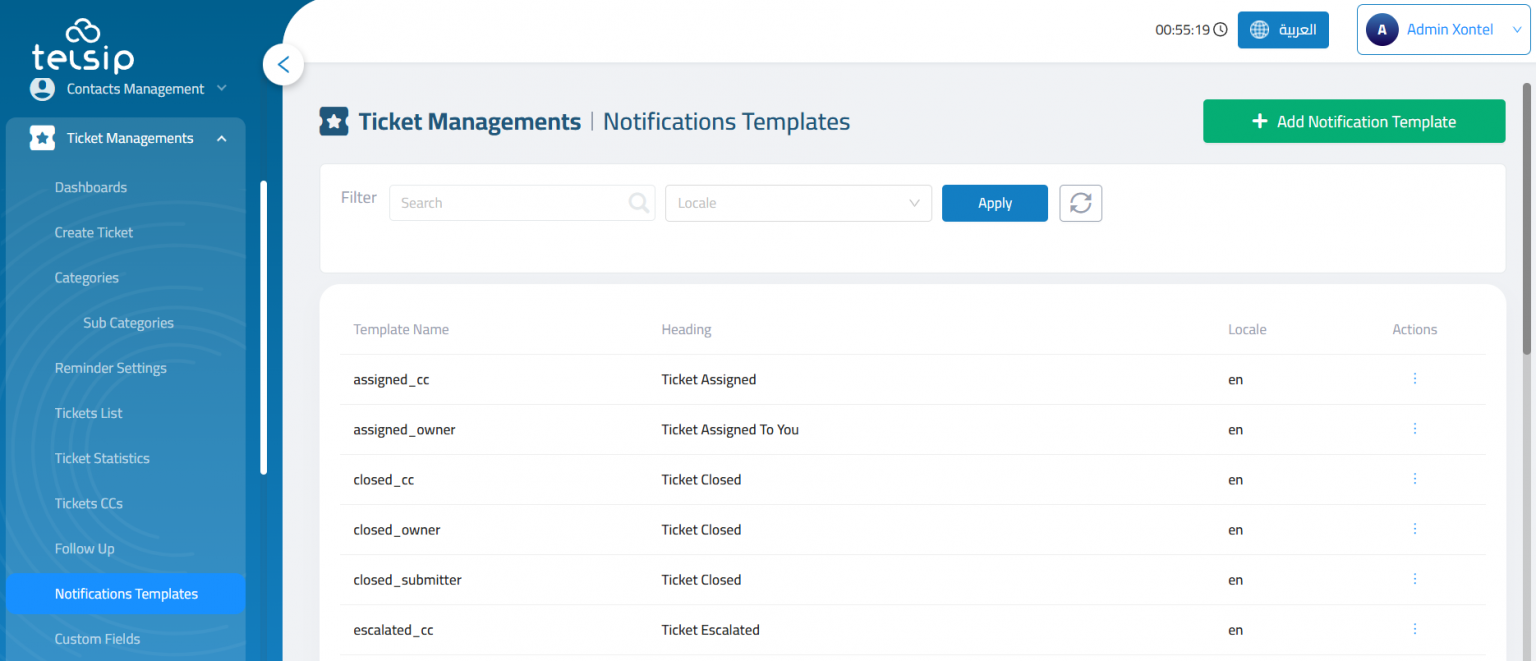Click the Admin Xontel avatar circle
The image size is (1536, 661).
pos(1382,29)
